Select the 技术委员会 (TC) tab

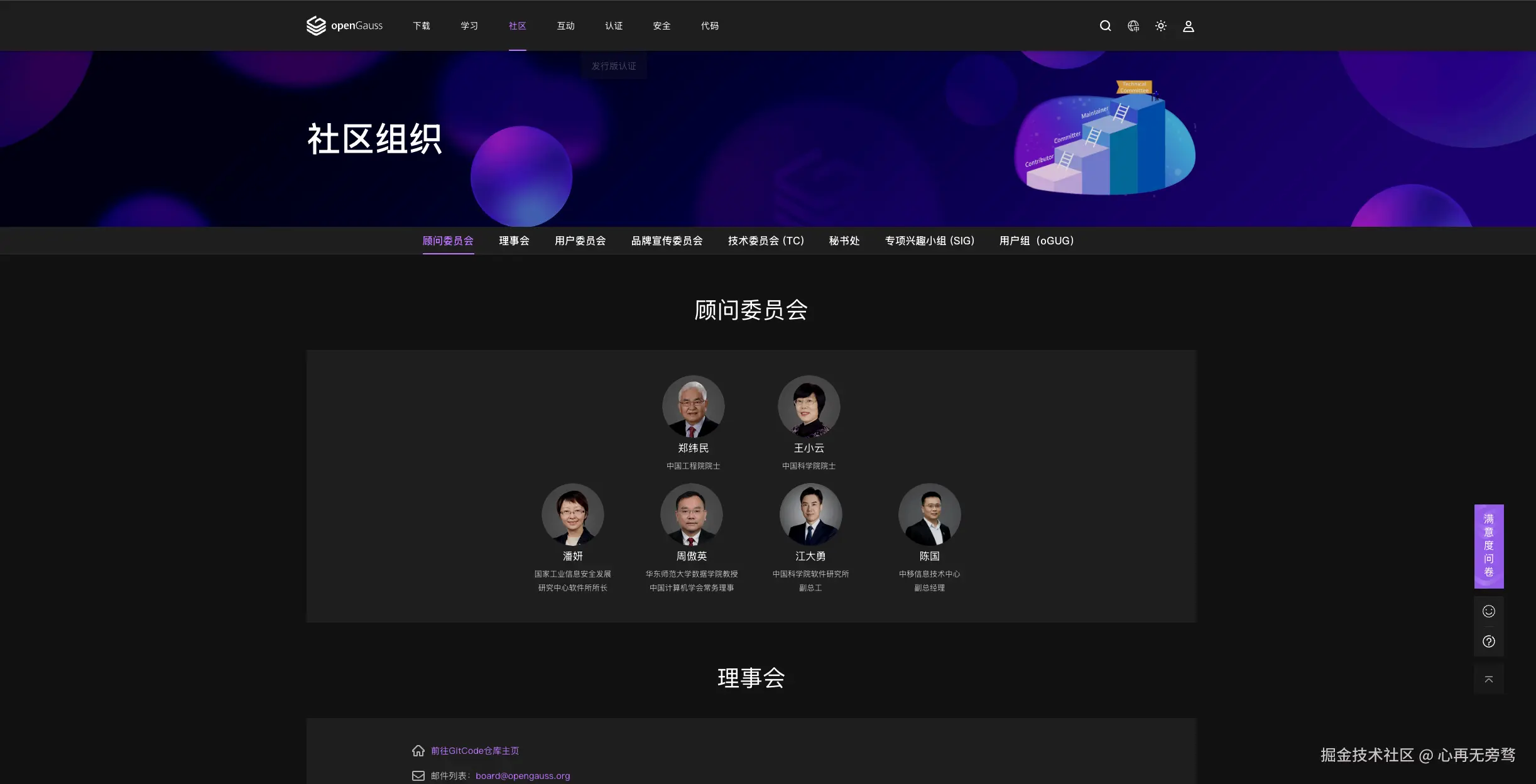click(x=765, y=241)
